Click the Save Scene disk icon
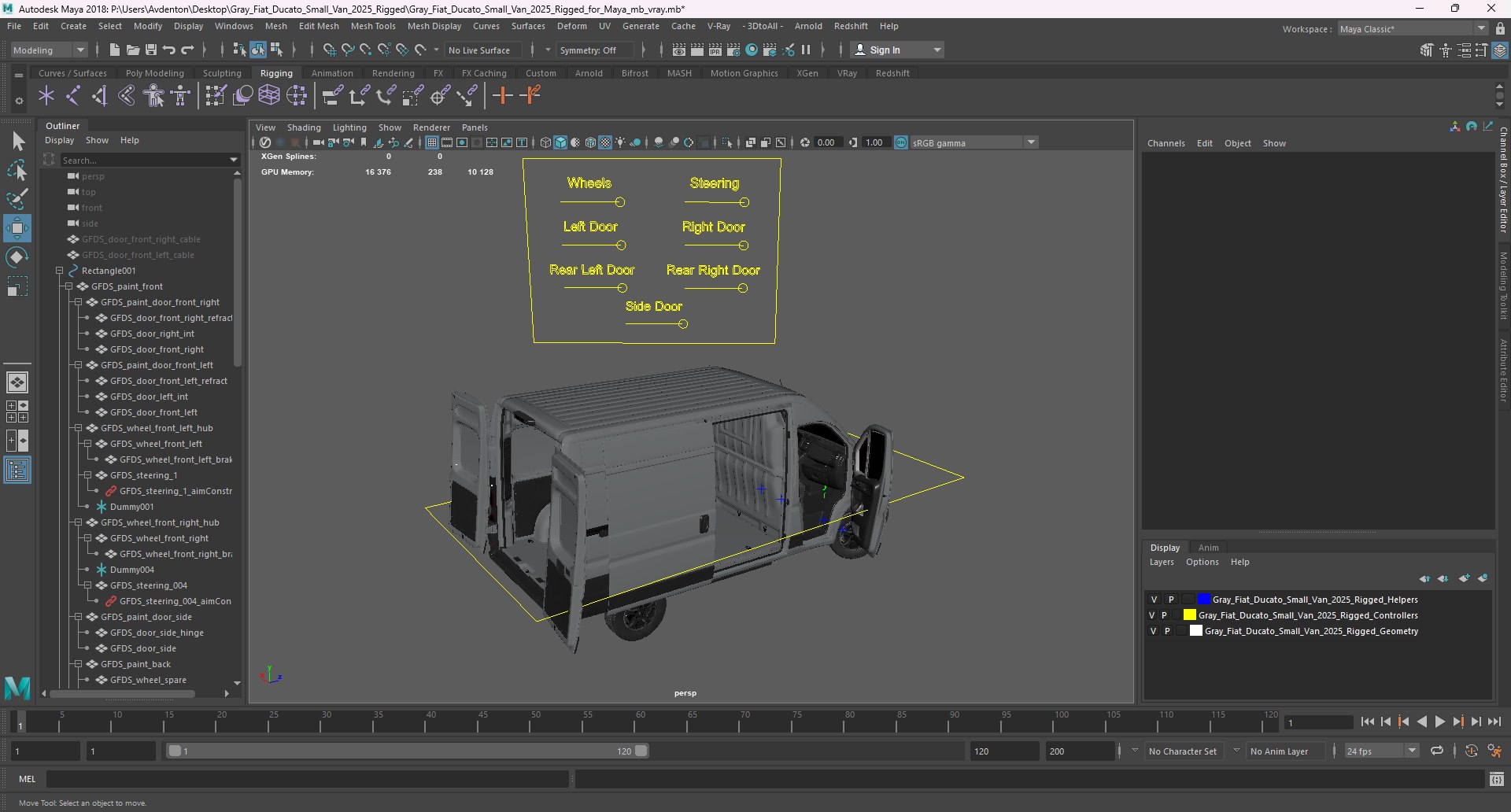Screen dimensions: 1511x812 tap(151, 50)
